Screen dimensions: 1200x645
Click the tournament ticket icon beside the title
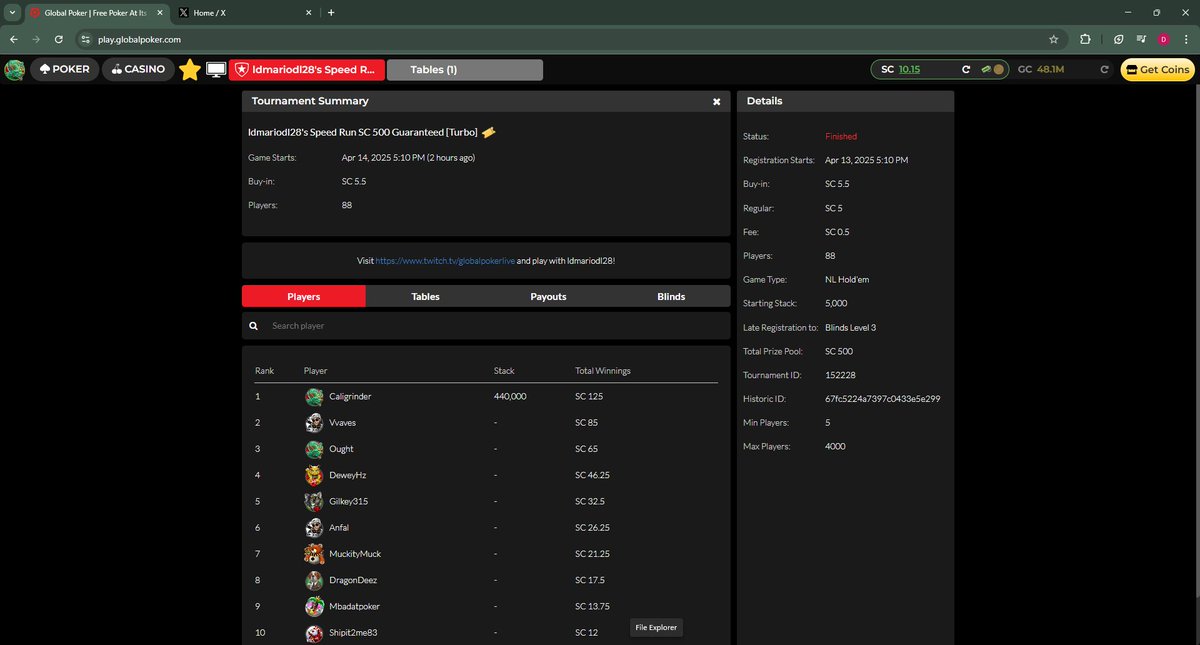489,132
